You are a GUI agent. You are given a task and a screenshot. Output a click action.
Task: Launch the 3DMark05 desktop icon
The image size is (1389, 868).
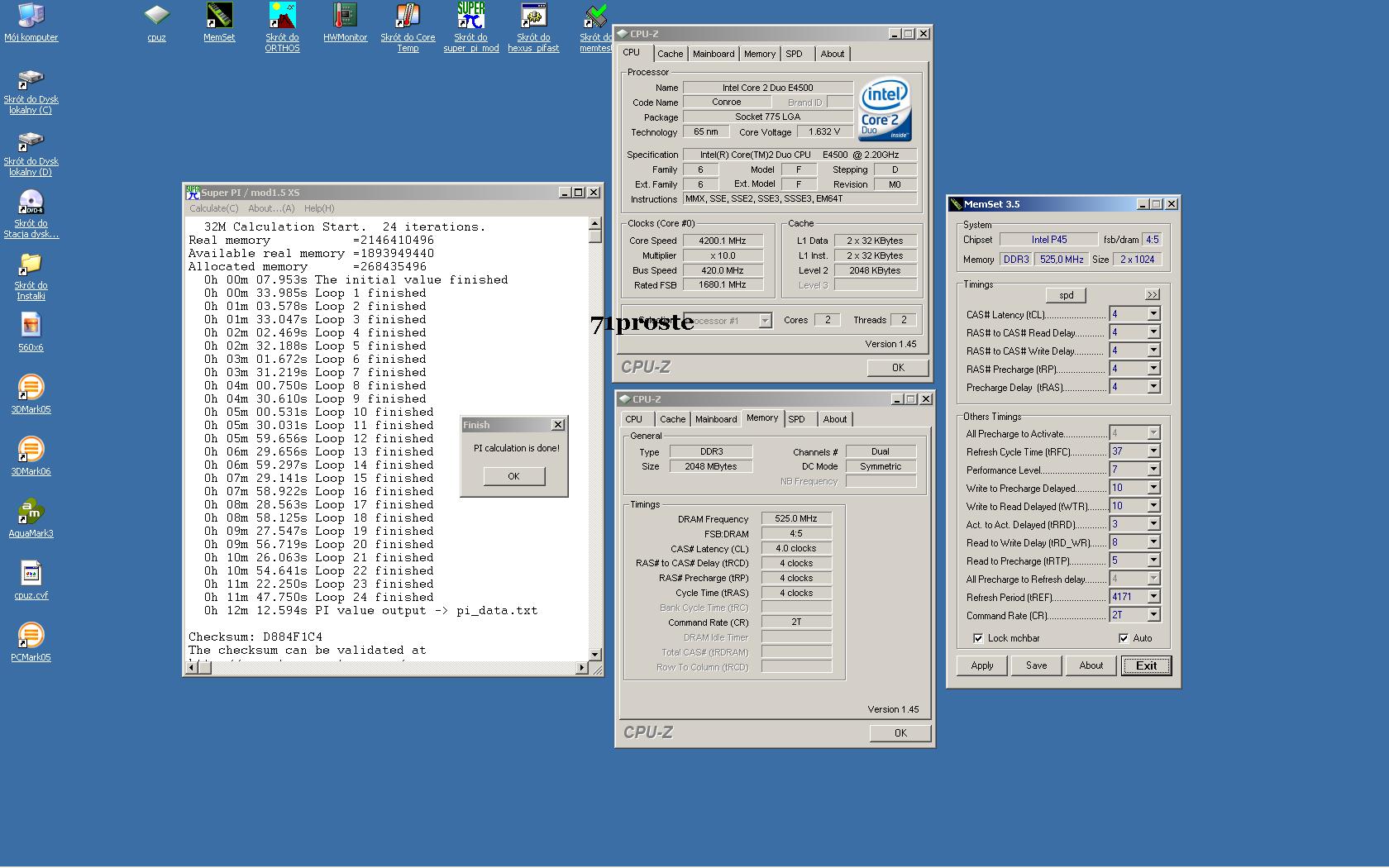click(x=31, y=394)
